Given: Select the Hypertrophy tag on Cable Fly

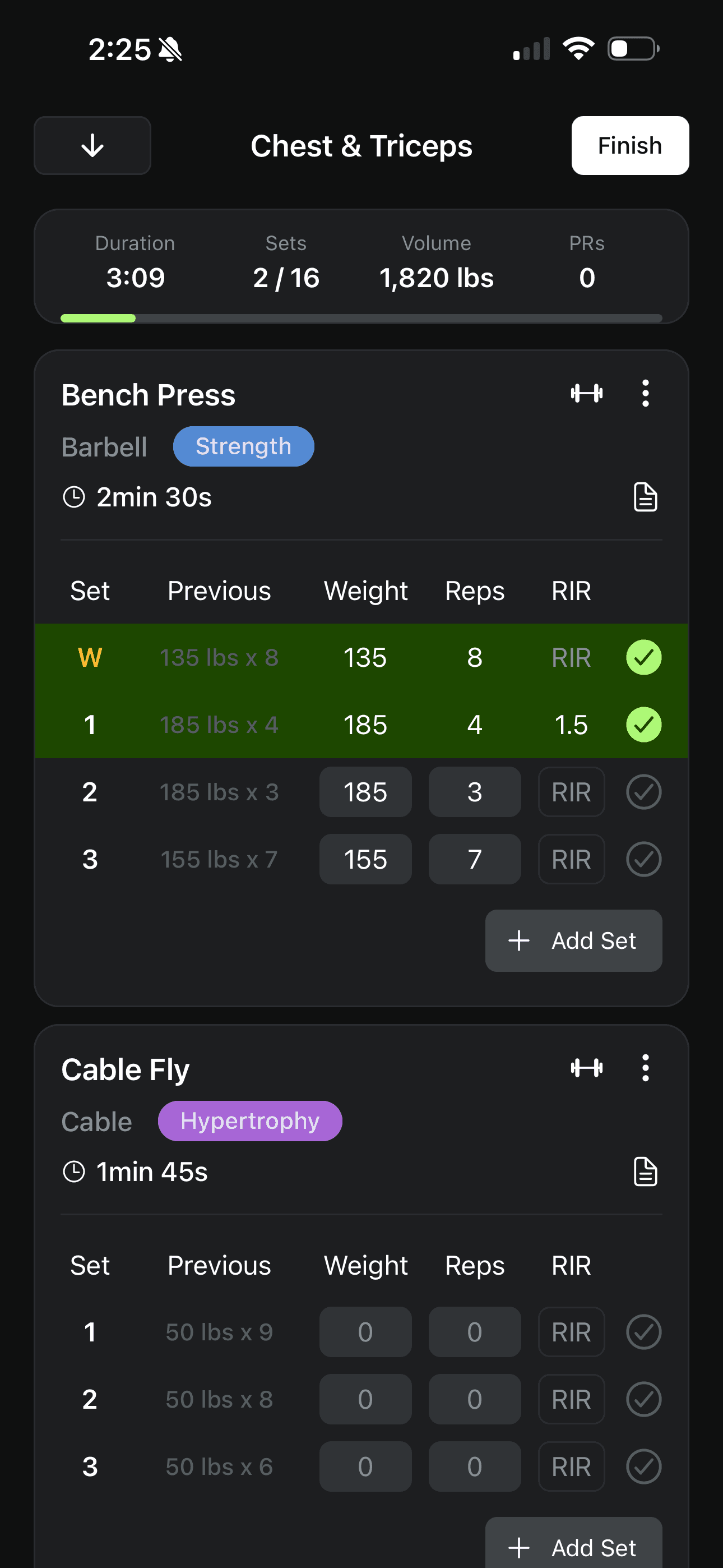Looking at the screenshot, I should (x=250, y=1120).
